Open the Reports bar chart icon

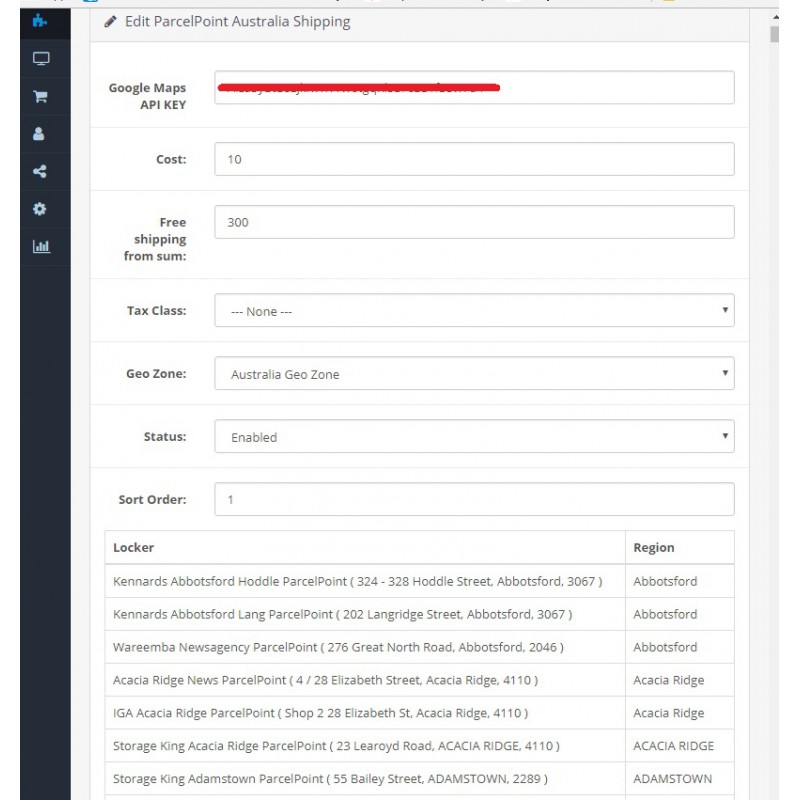(x=40, y=246)
